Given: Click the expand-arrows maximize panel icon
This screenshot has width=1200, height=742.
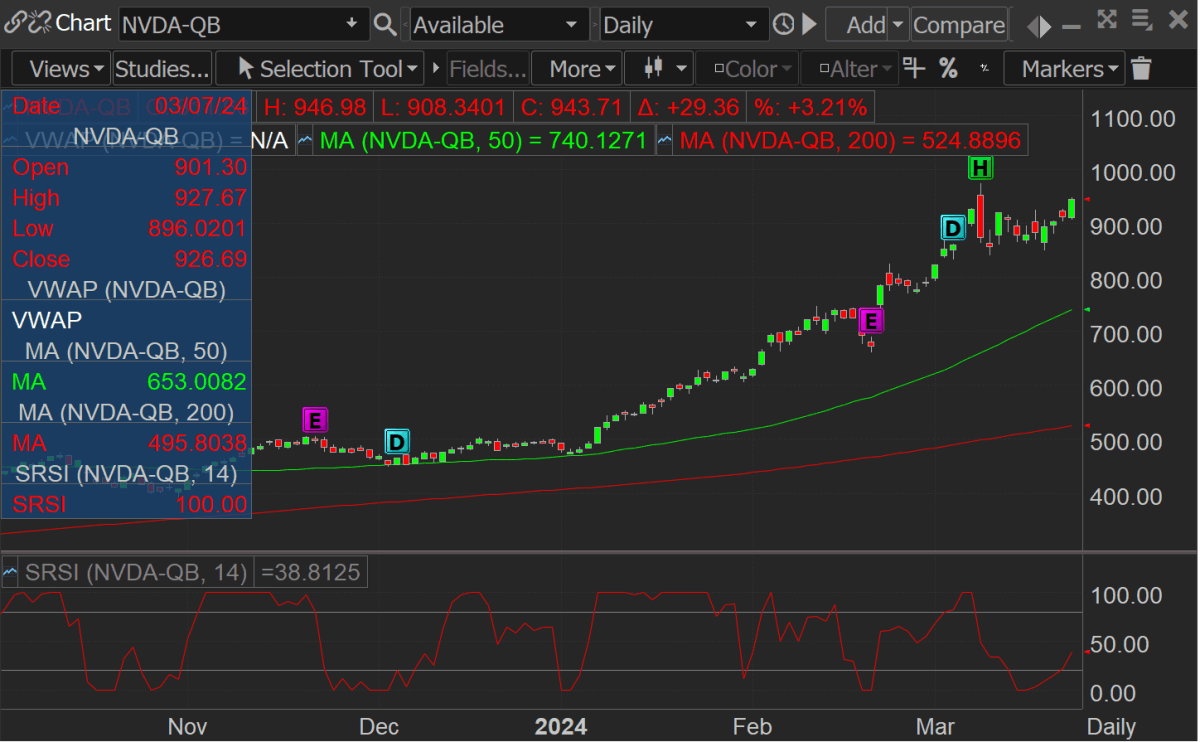Looking at the screenshot, I should coord(1107,19).
